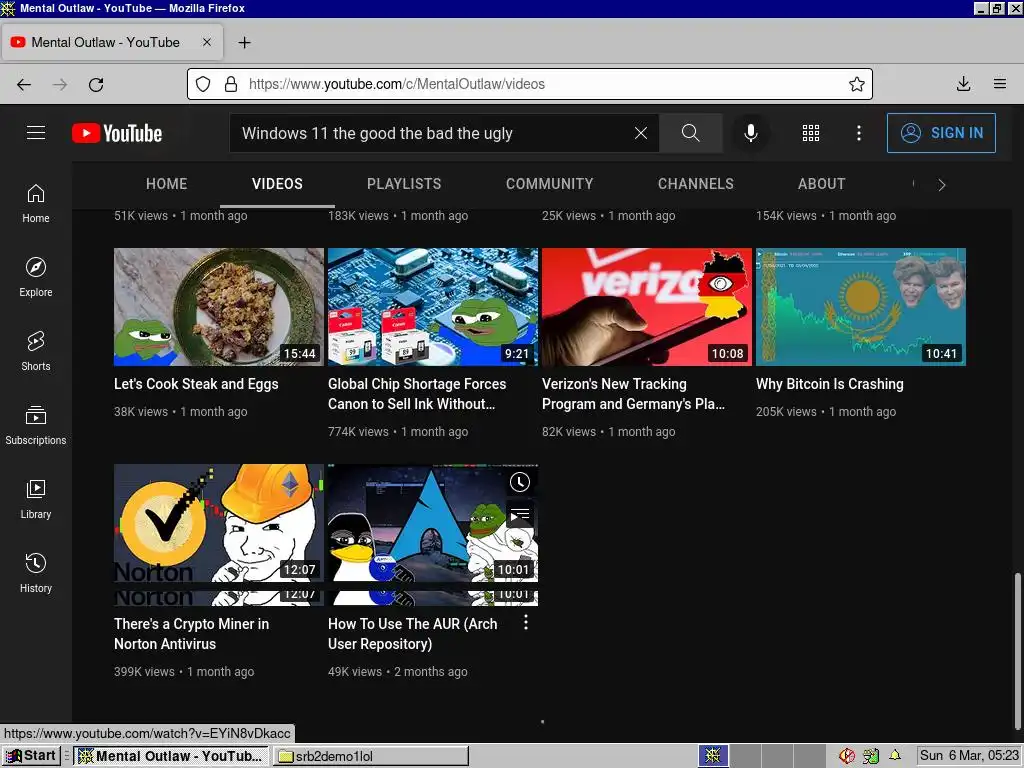Click Why Bitcoin Is Crashing title
Viewport: 1024px width, 768px height.
tap(829, 384)
